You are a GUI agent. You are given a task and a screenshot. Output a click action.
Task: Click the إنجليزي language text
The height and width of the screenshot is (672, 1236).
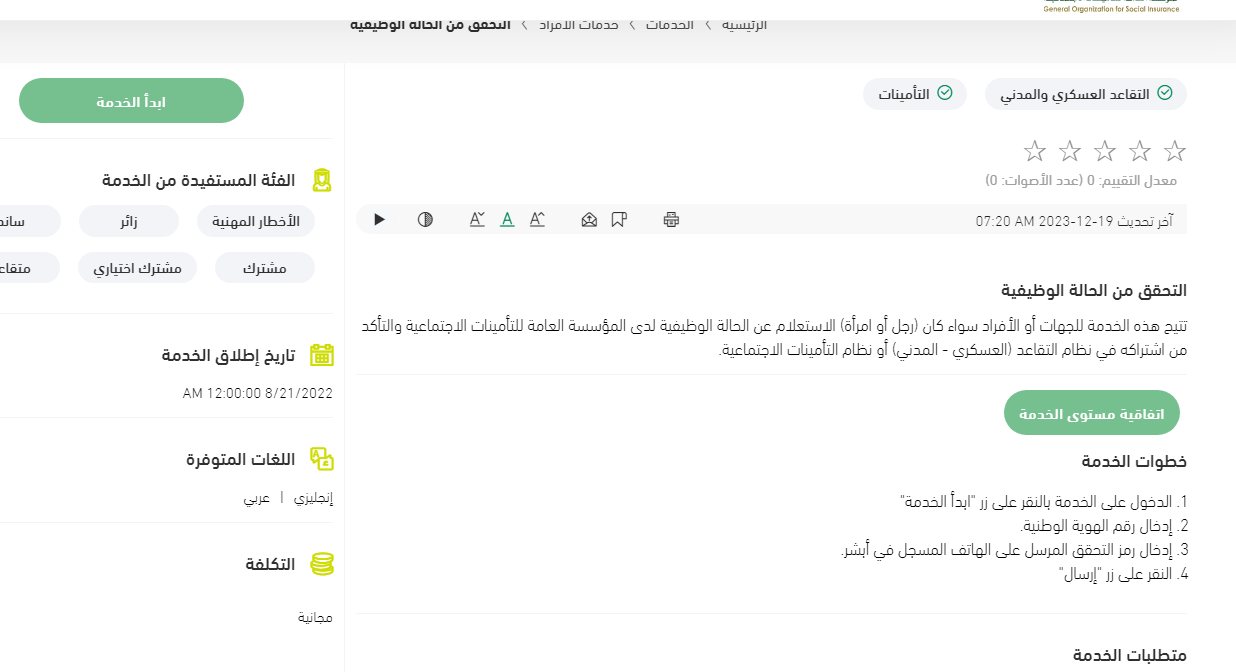[x=313, y=497]
